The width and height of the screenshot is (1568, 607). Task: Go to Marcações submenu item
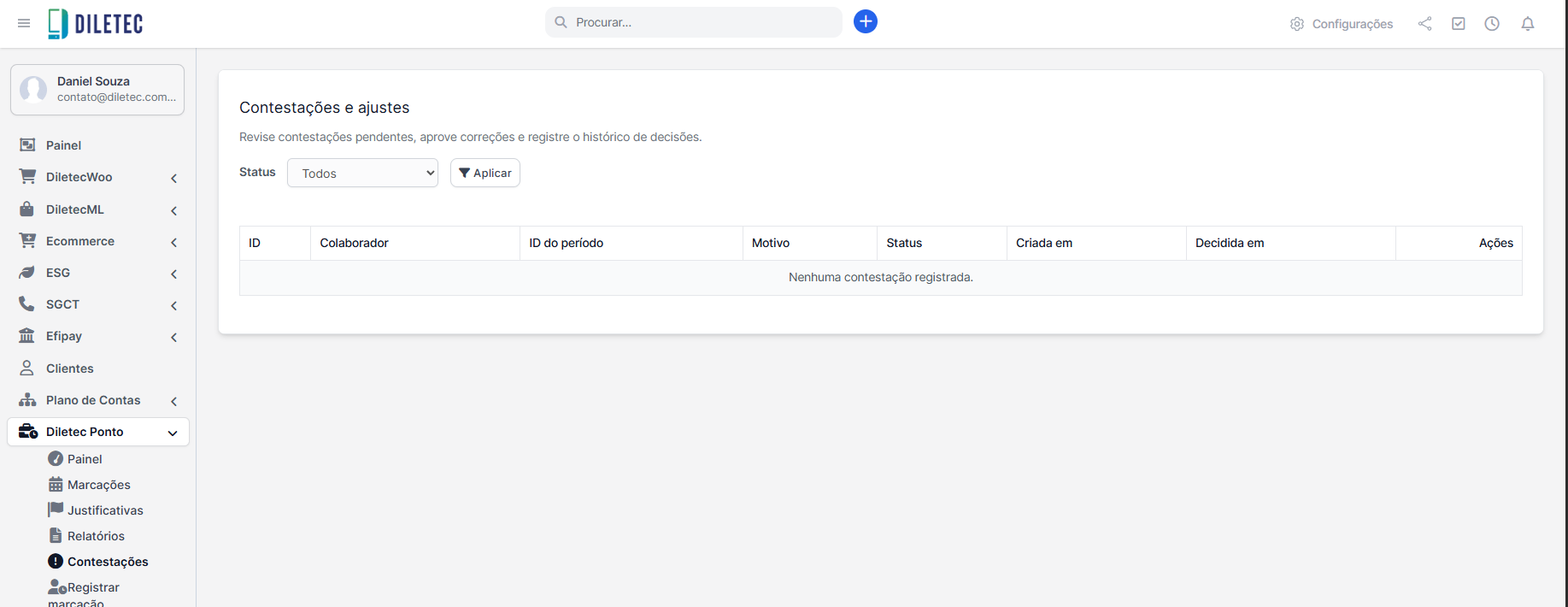[x=98, y=485]
